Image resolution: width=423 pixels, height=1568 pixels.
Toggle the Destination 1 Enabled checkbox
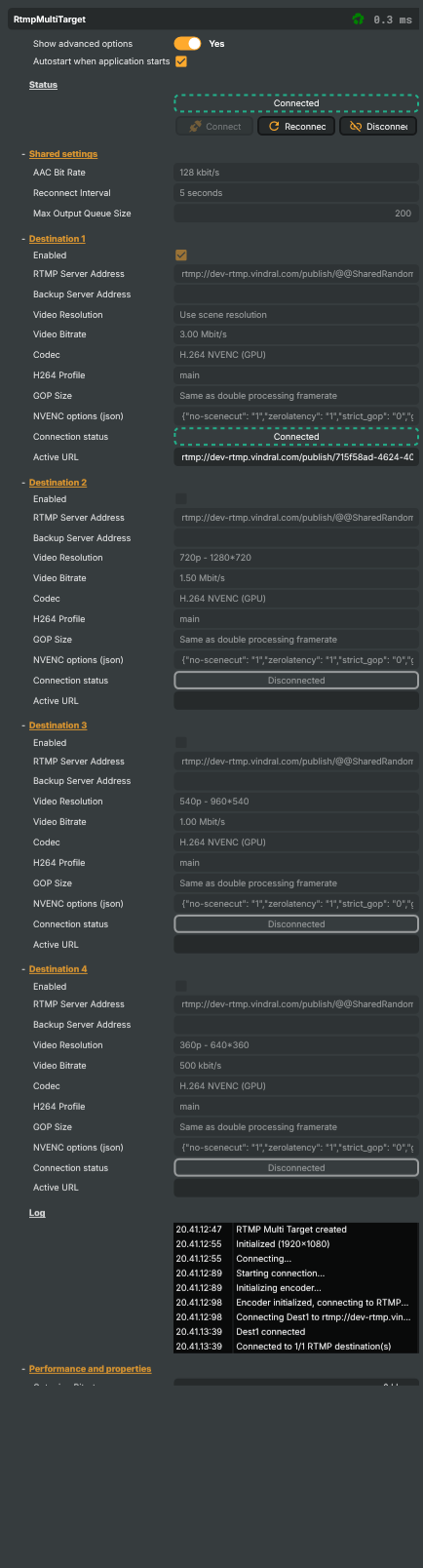point(181,255)
